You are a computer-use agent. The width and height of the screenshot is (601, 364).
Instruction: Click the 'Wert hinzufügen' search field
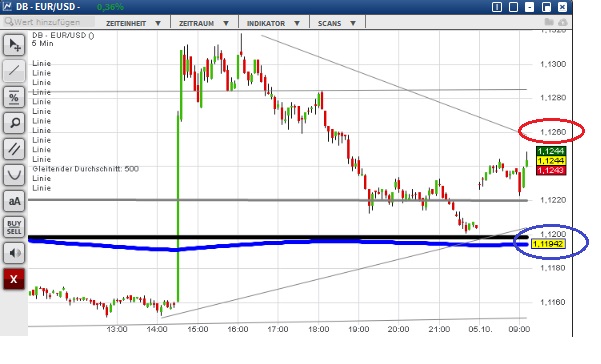tap(48, 22)
